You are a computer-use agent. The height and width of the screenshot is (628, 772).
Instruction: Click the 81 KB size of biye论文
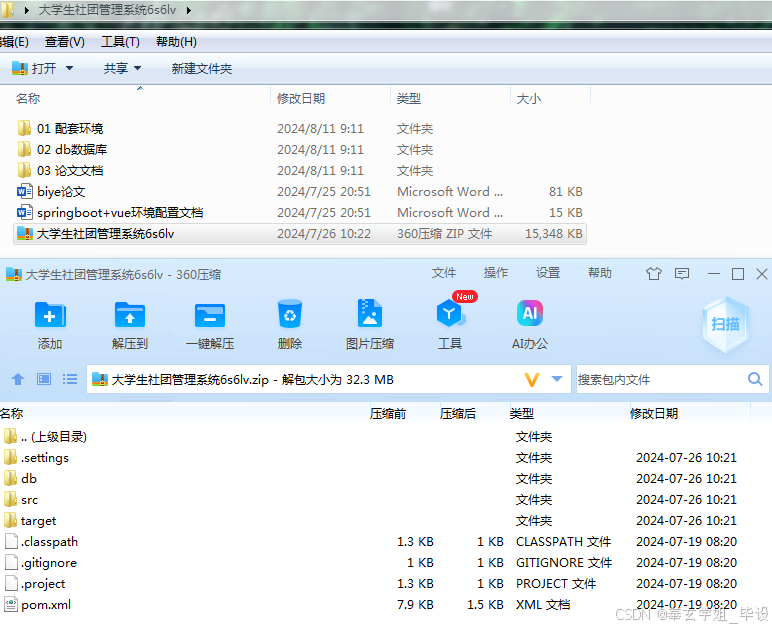566,191
